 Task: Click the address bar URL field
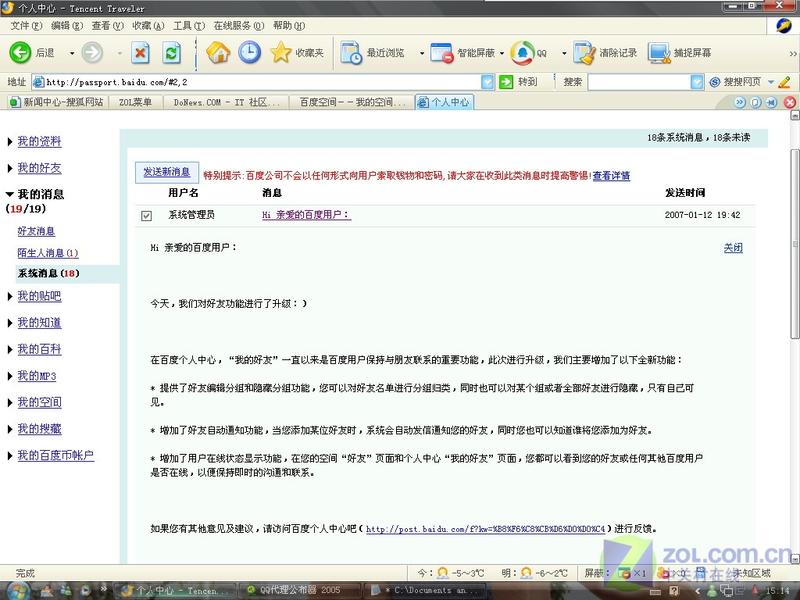click(x=257, y=82)
